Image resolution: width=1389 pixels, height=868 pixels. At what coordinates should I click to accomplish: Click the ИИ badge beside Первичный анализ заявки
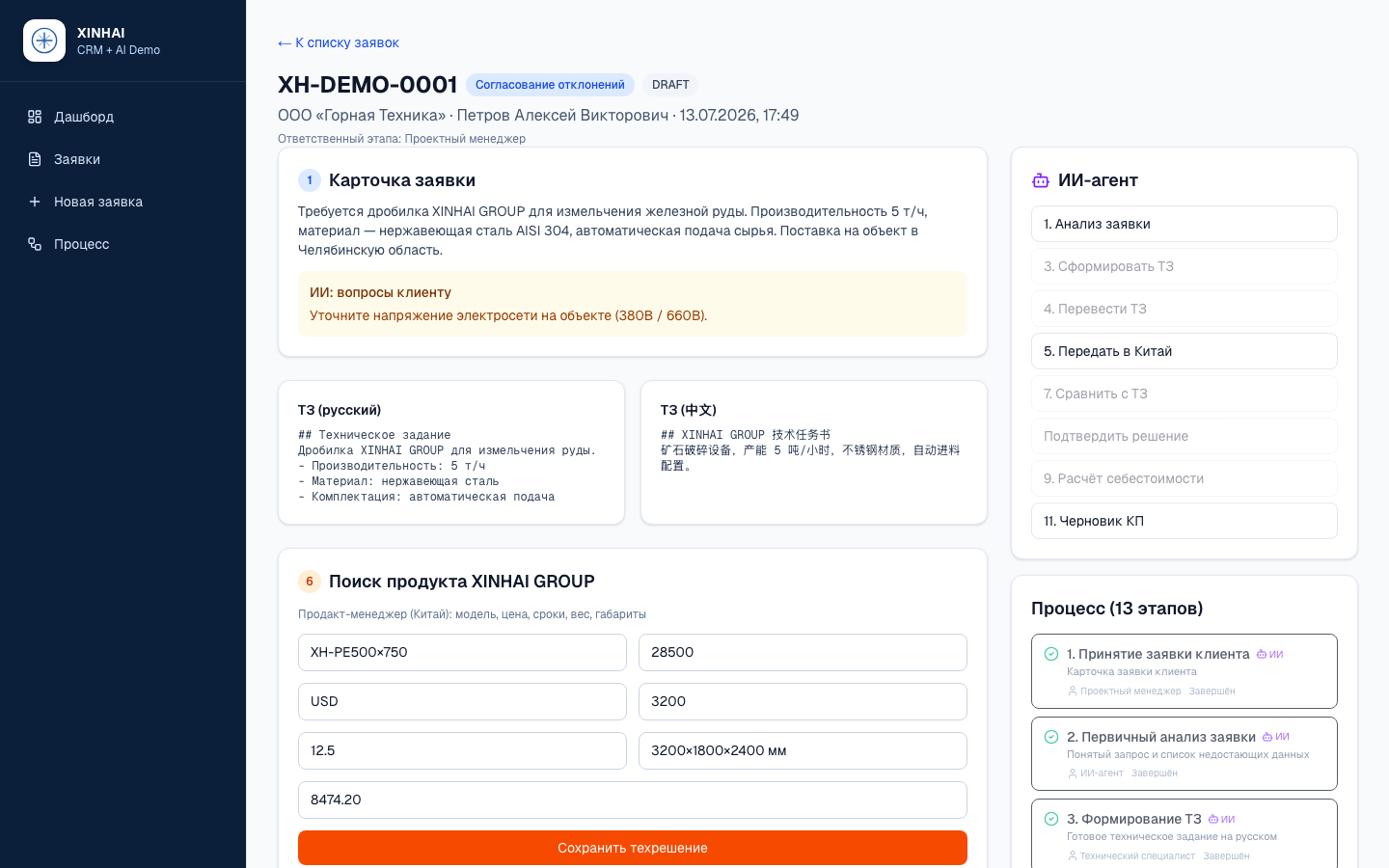[1275, 737]
